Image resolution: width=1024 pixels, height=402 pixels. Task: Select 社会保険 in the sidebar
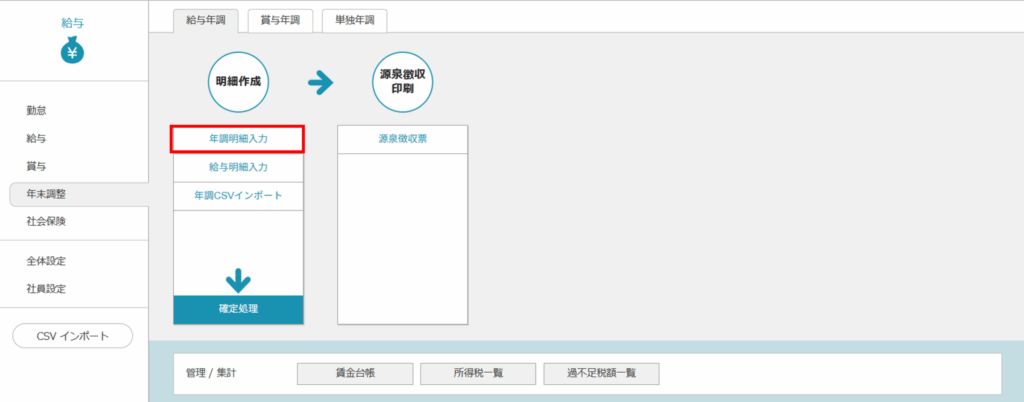click(46, 221)
